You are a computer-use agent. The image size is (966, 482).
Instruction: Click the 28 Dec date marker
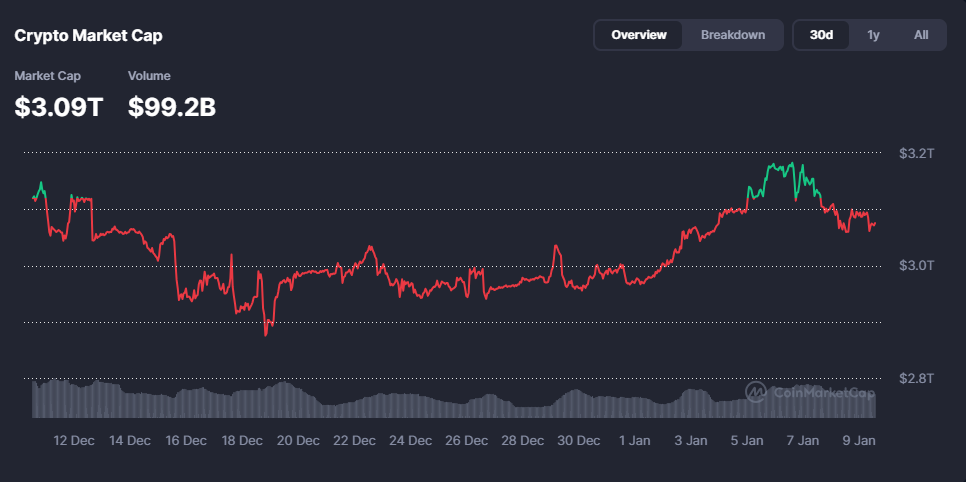click(x=522, y=441)
